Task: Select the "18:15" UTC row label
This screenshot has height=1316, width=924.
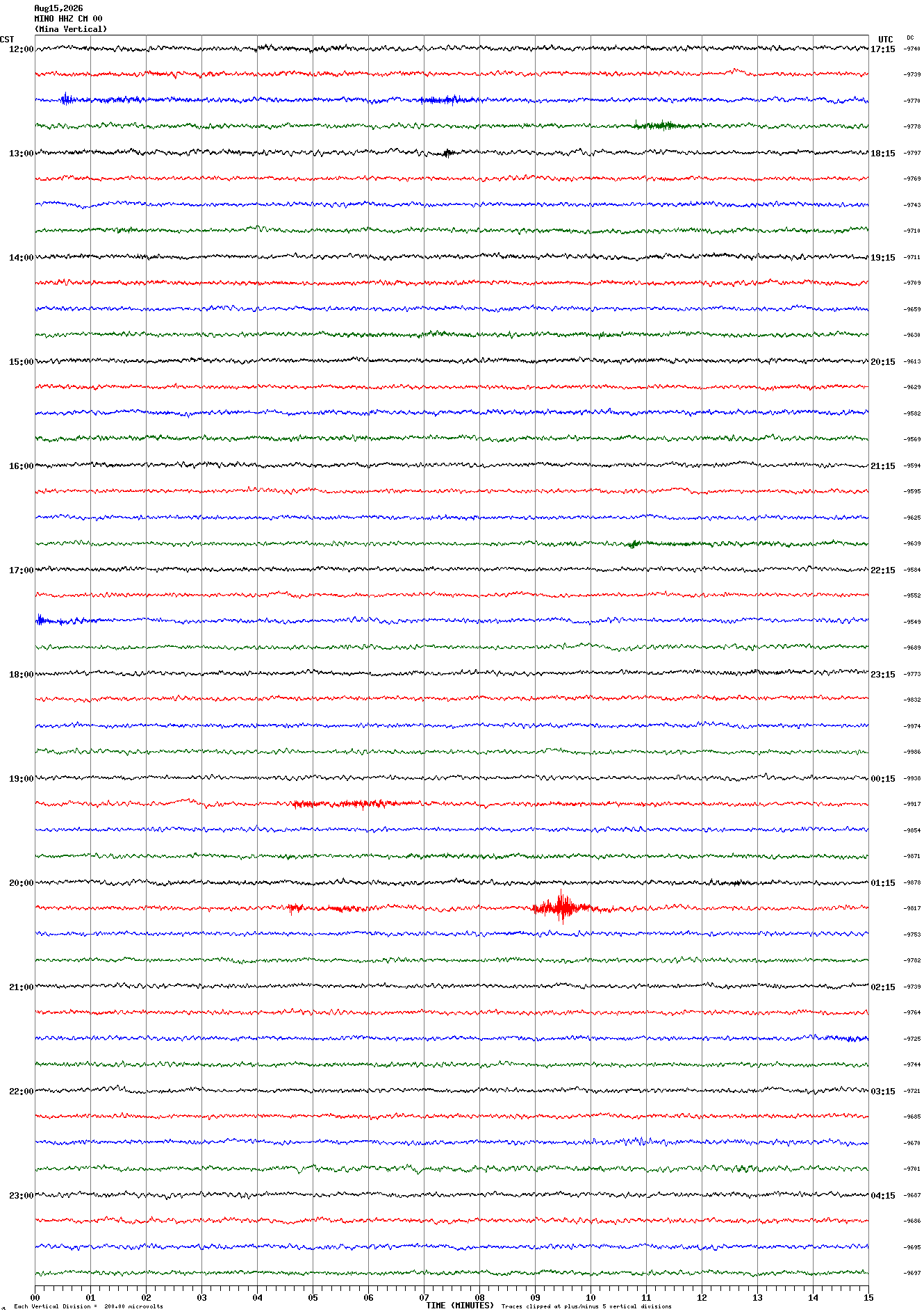Action: click(883, 154)
